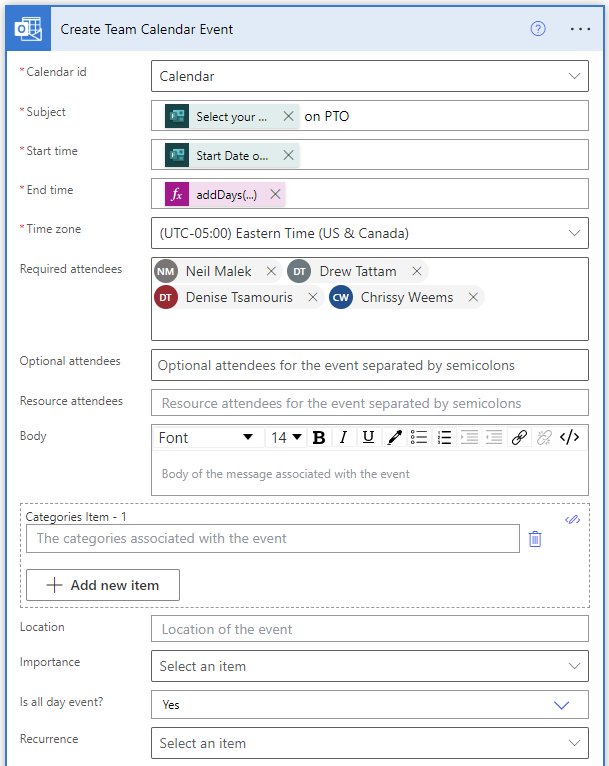The image size is (609, 766).
Task: Insert a bulleted list in Body
Action: click(419, 437)
